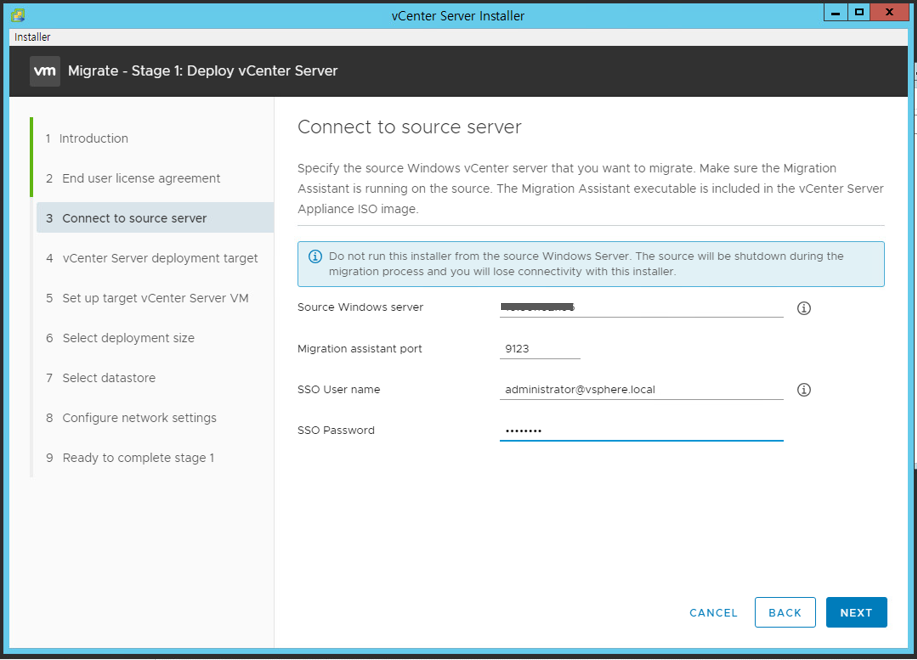The image size is (917, 660).
Task: Minimize the vCenter Server Installer window
Action: [x=836, y=12]
